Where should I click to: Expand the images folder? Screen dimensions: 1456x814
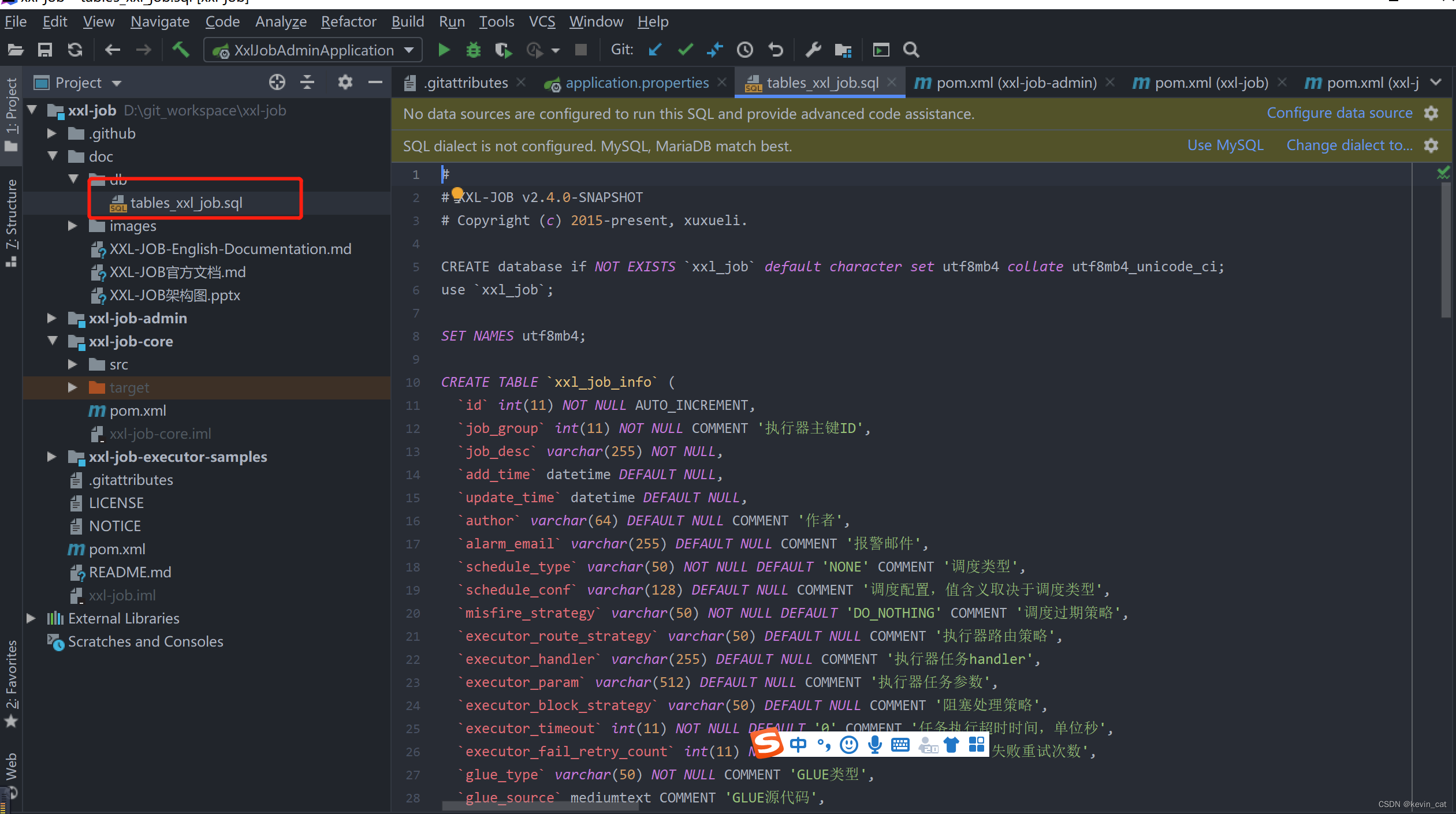point(73,226)
